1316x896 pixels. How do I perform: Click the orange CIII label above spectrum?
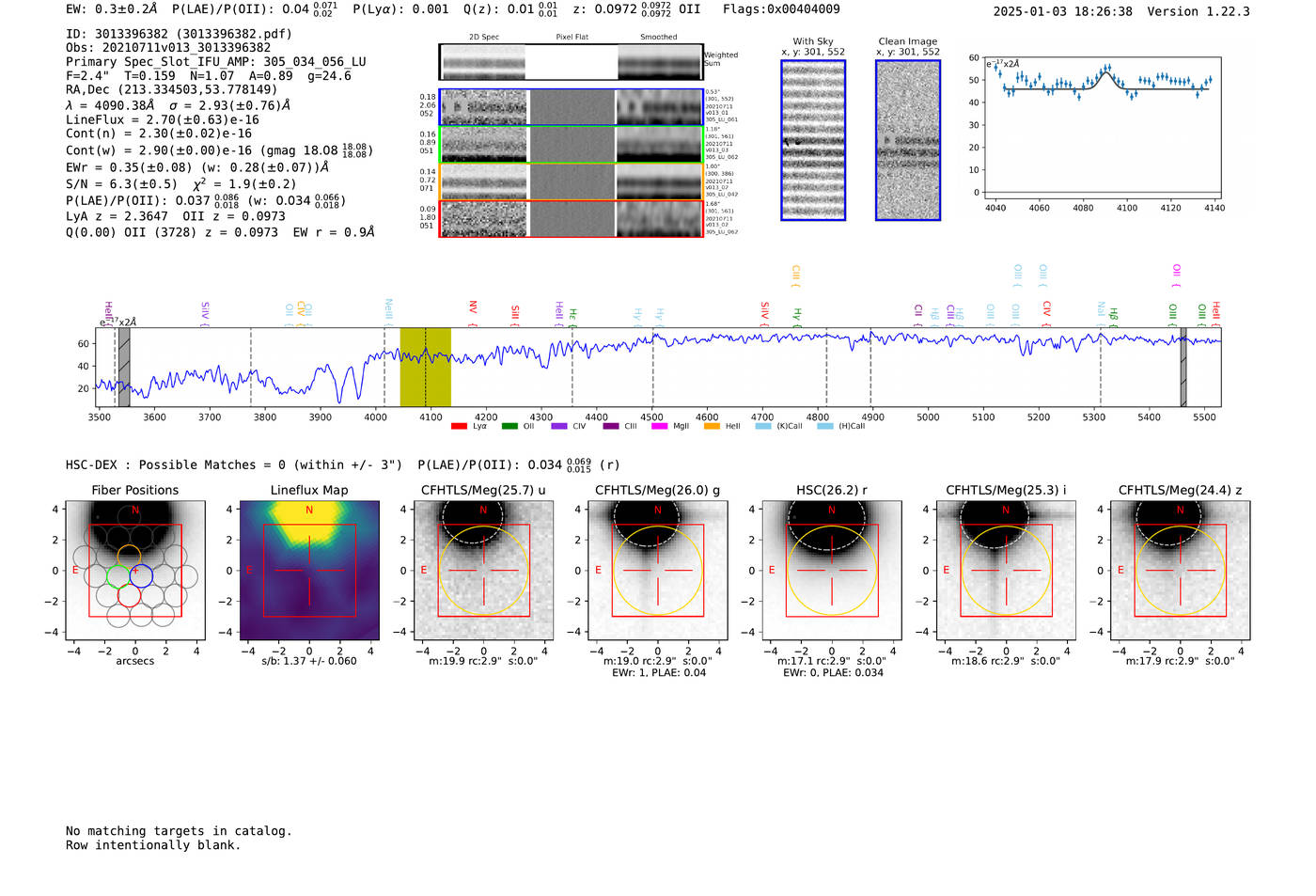(796, 275)
